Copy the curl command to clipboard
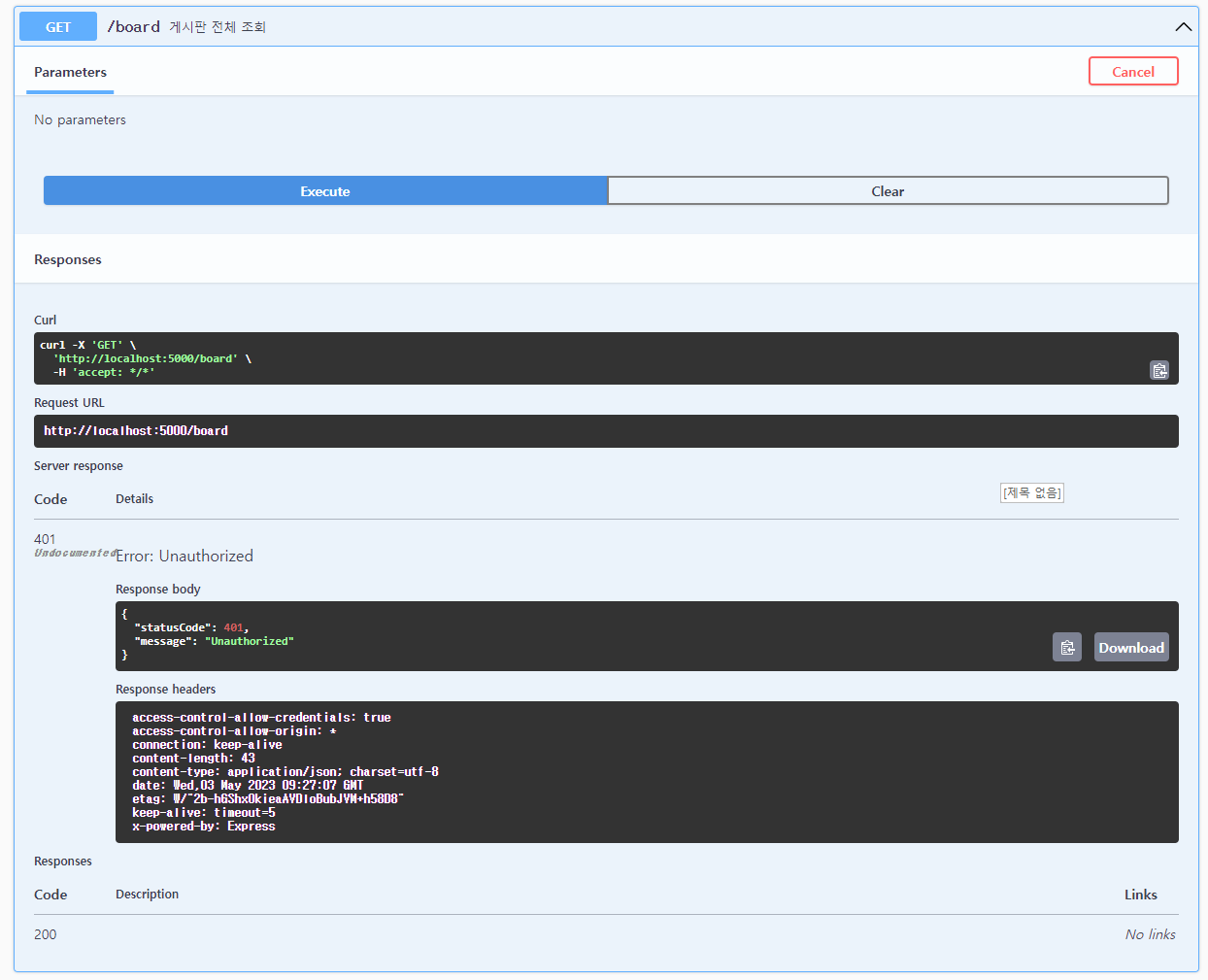This screenshot has width=1208, height=980. [1159, 370]
